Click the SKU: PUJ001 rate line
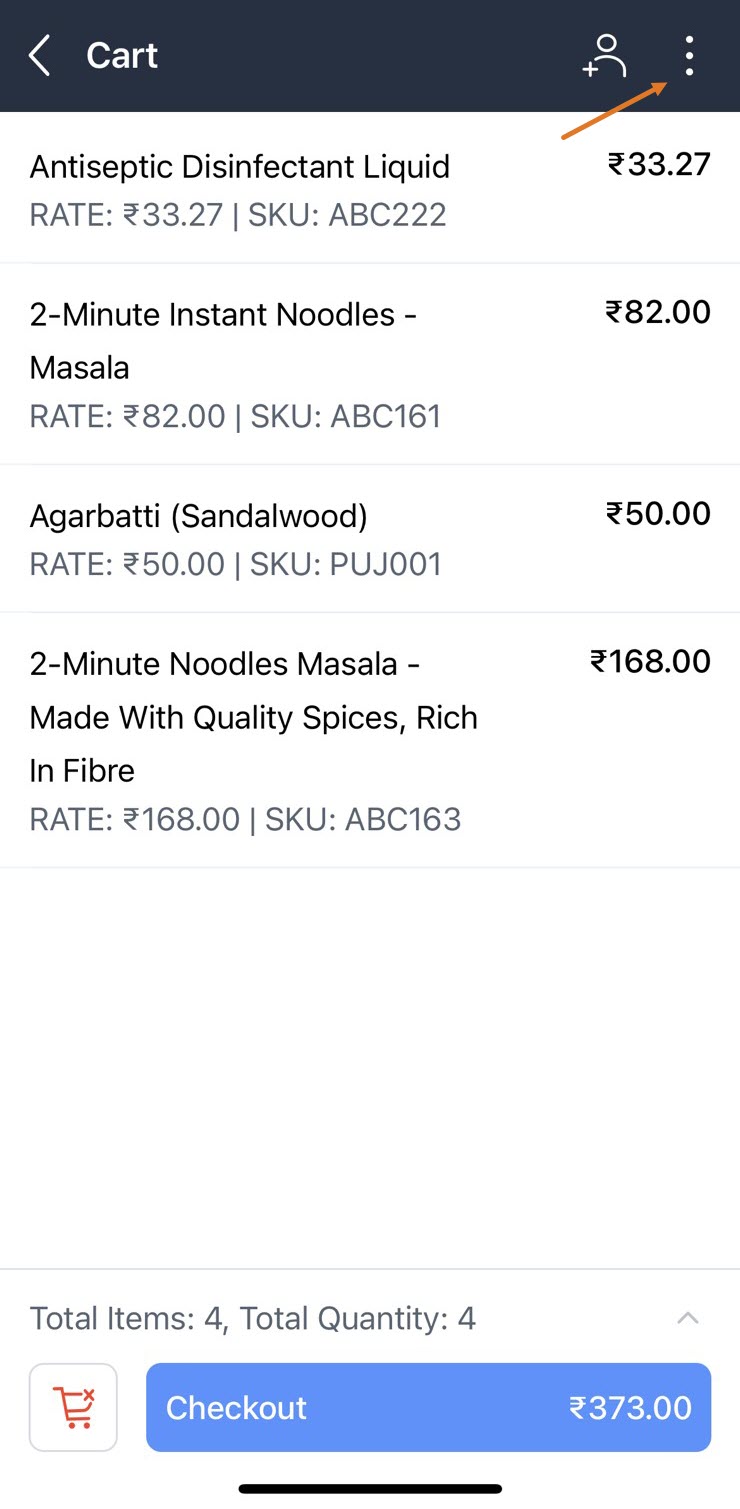Viewport: 740px width, 1509px height. pos(235,564)
